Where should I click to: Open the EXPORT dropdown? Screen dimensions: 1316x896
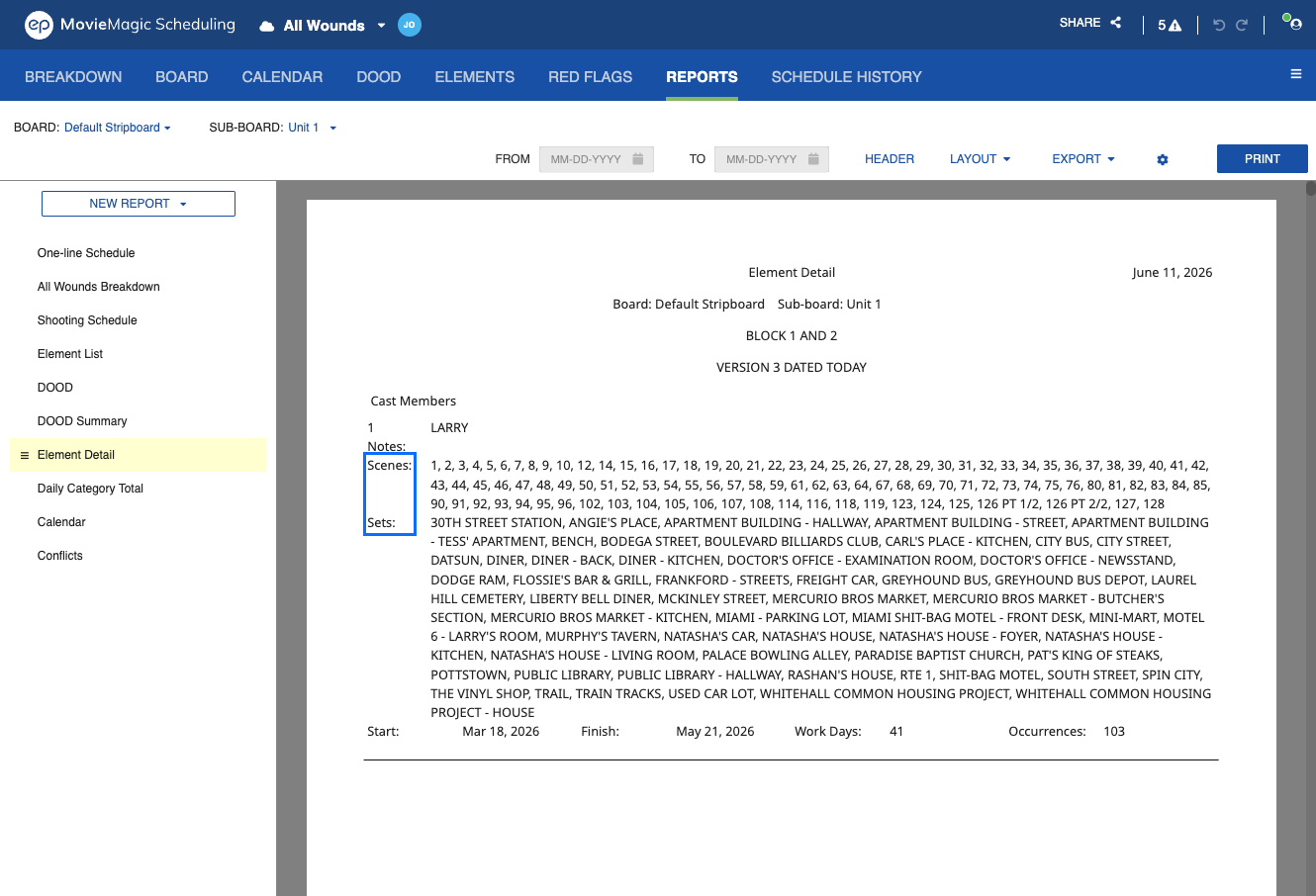1083,159
